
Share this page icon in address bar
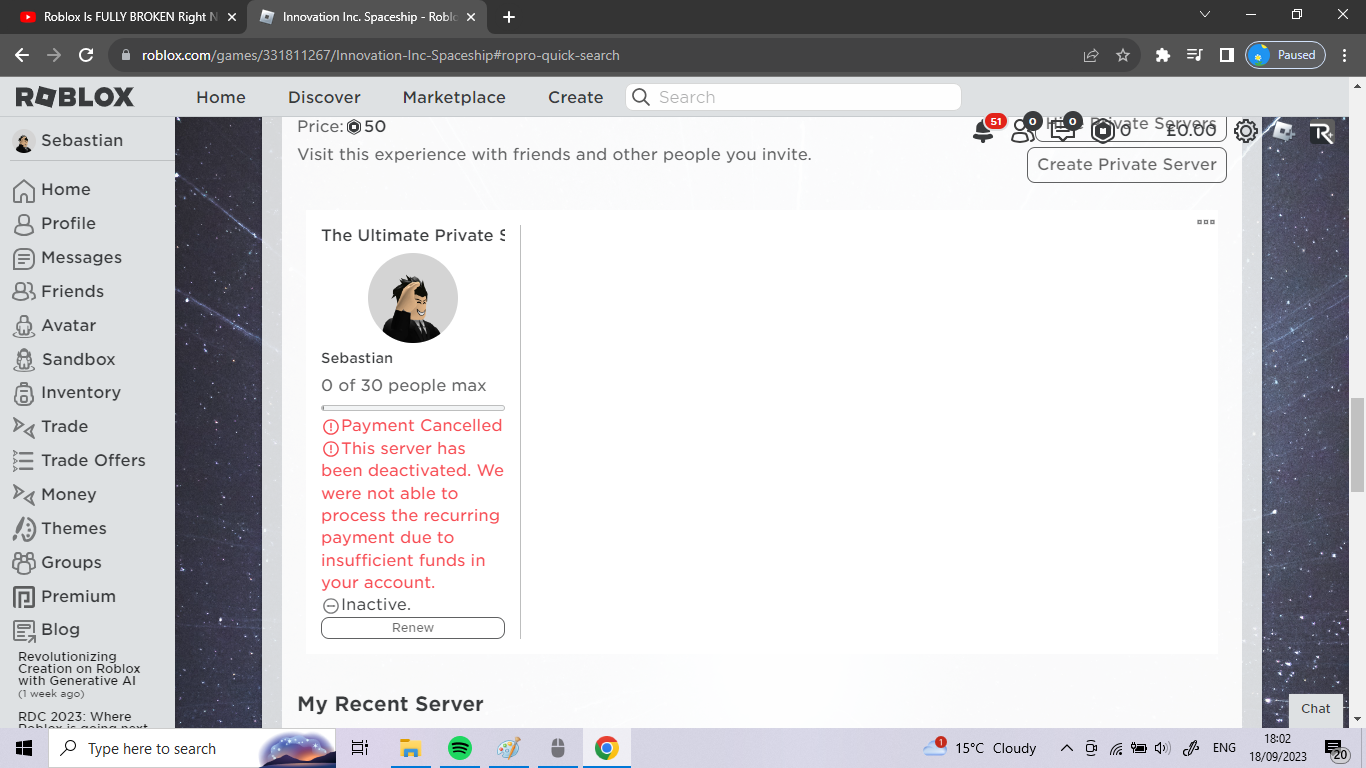click(1091, 55)
